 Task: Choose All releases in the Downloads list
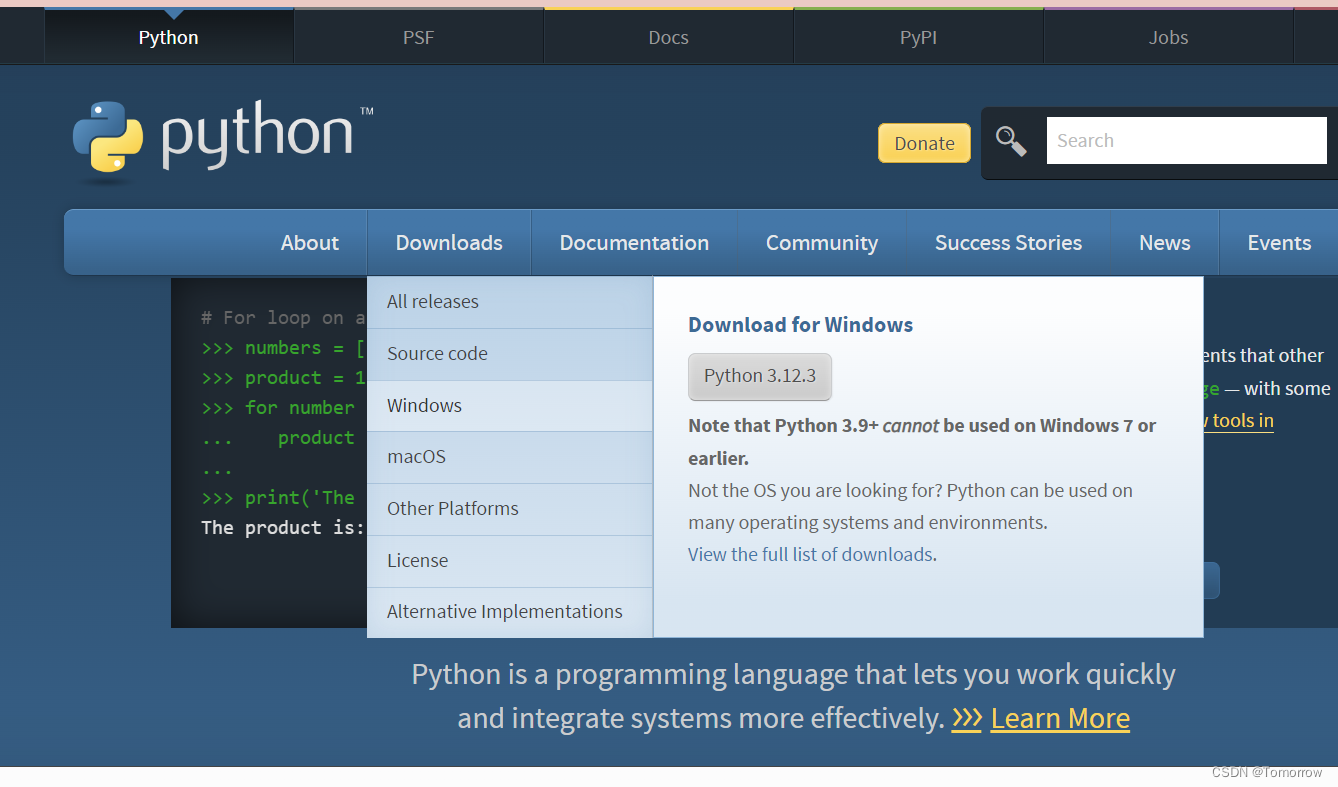pos(432,301)
